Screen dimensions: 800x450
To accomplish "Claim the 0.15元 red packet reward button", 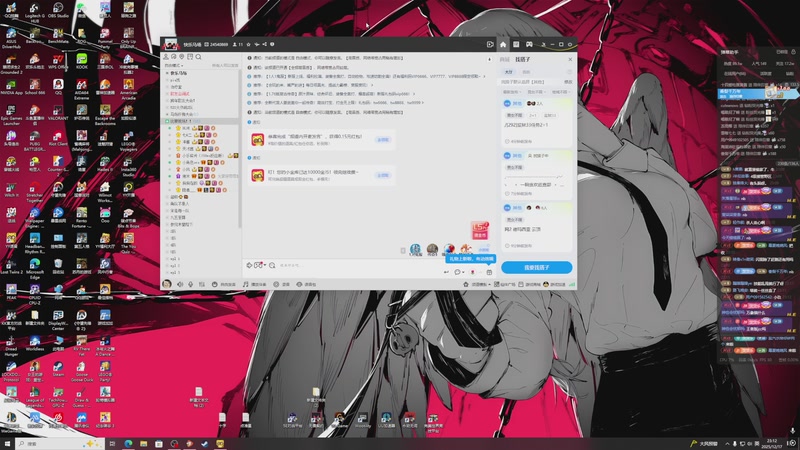I will (383, 139).
